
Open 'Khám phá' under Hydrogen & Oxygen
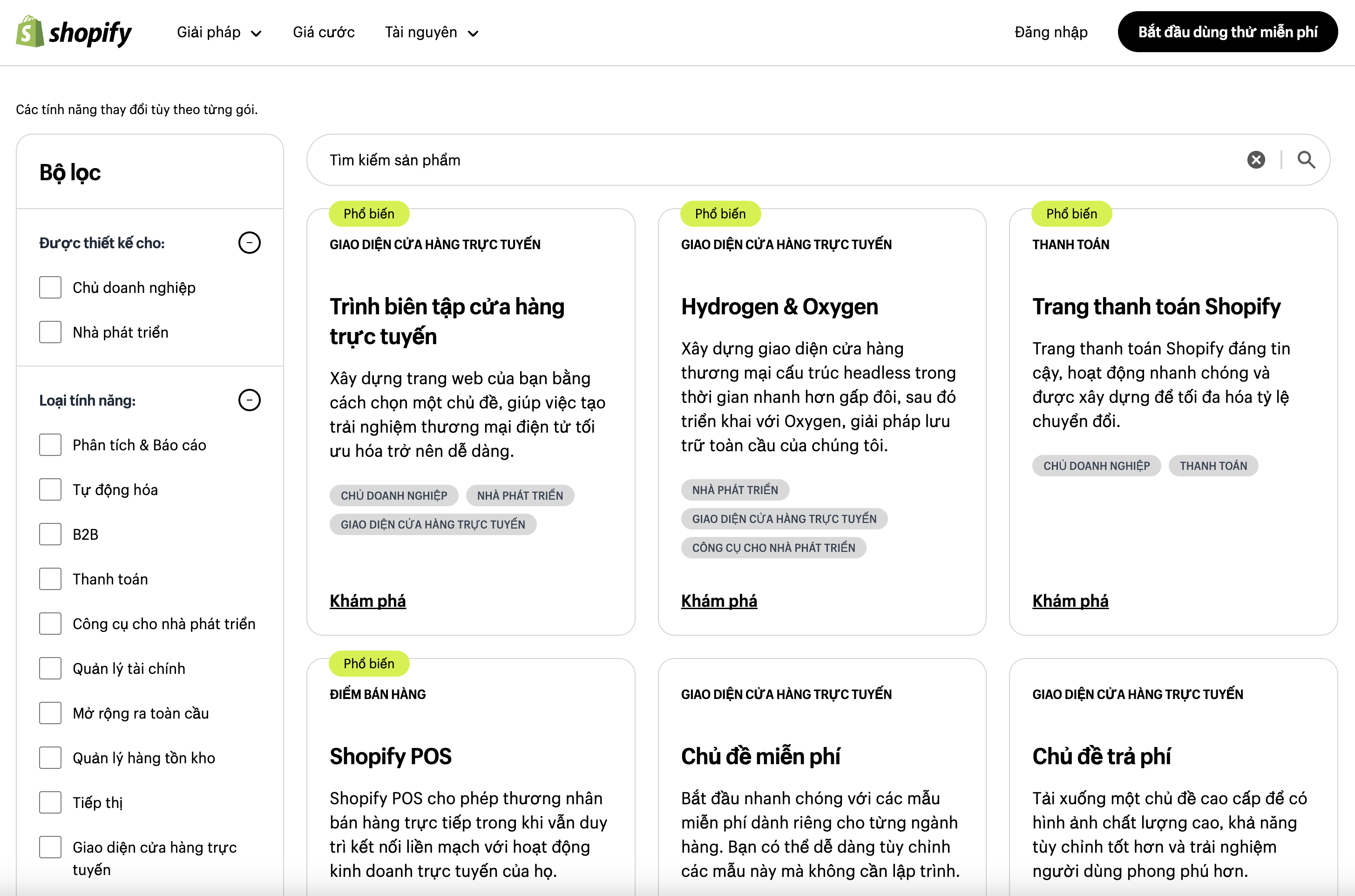coord(718,601)
